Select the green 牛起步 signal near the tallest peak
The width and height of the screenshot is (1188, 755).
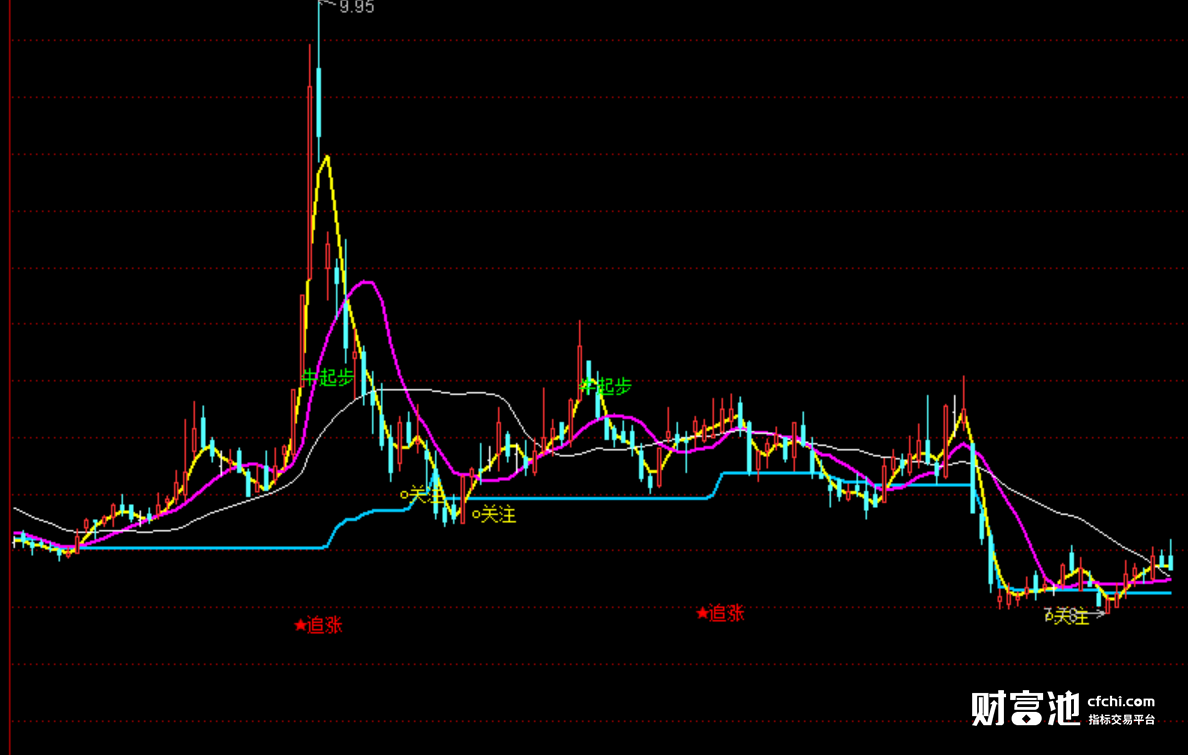pos(328,377)
